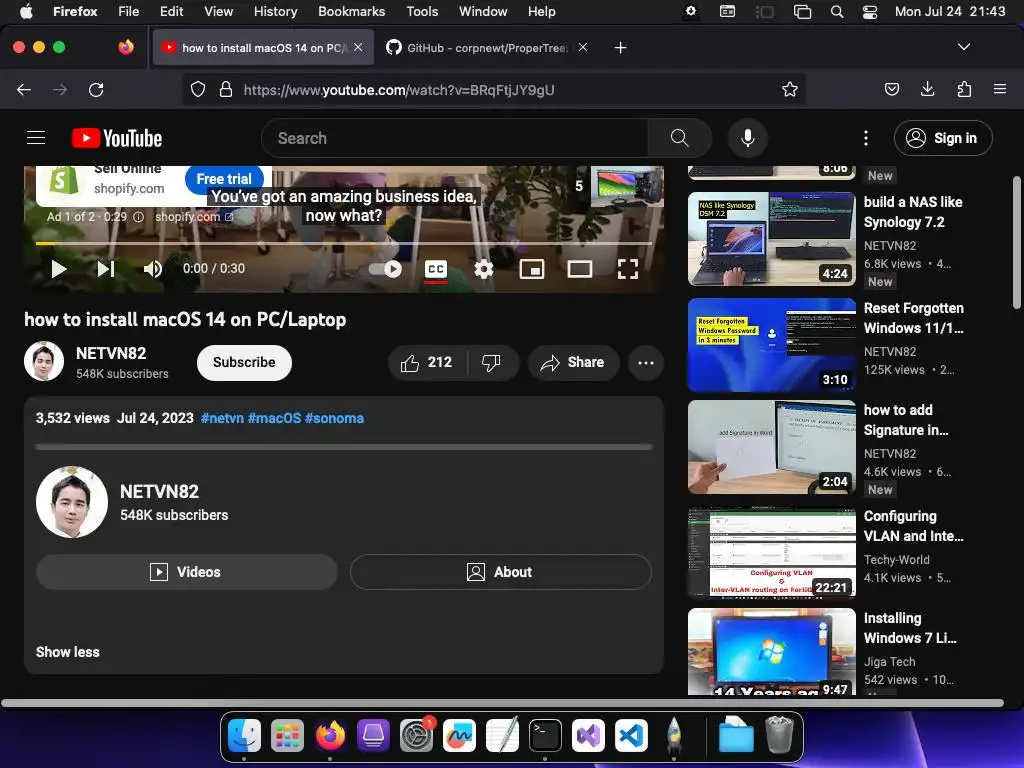This screenshot has height=768, width=1024.
Task: Open the History menu
Action: 275,11
